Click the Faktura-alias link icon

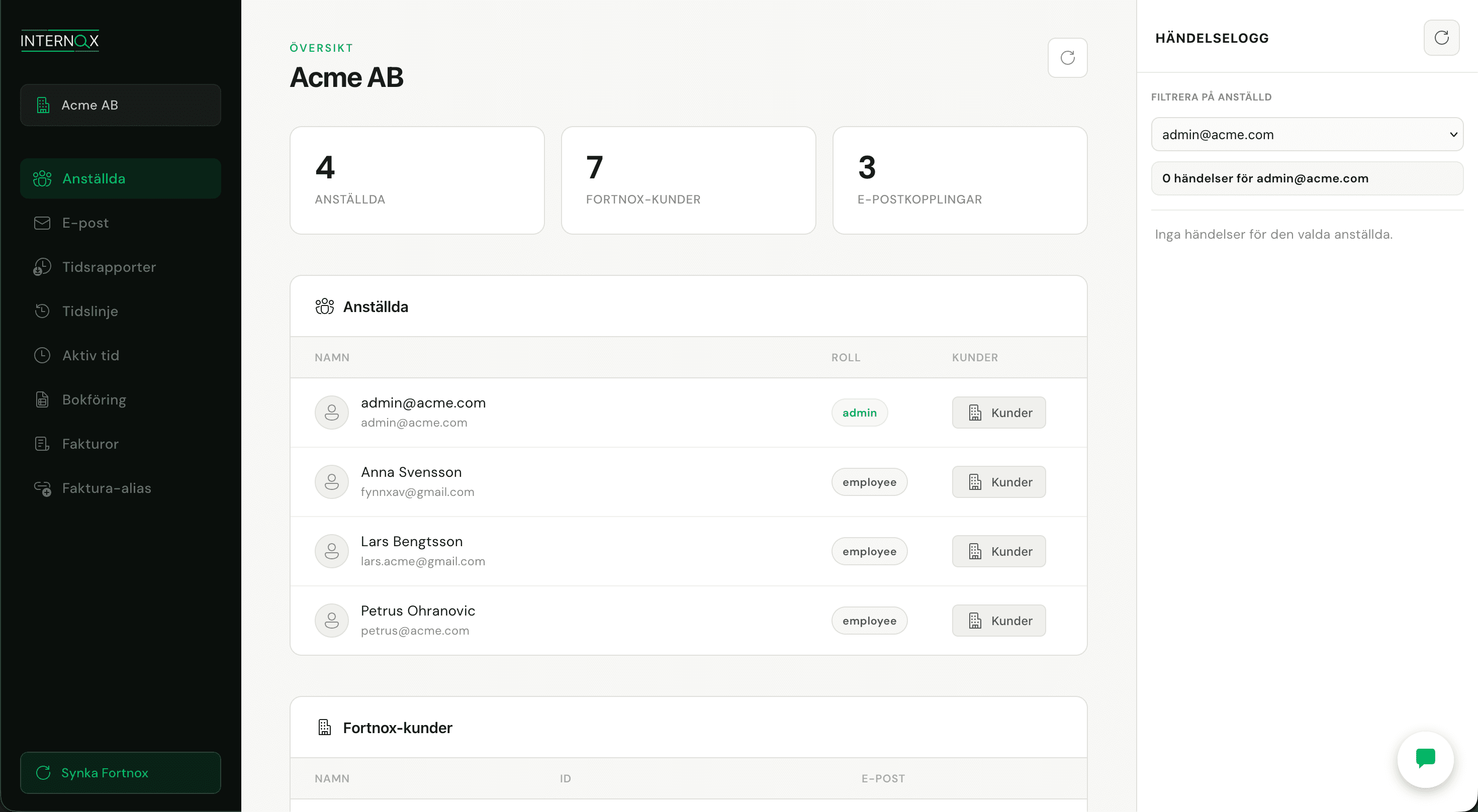click(x=42, y=488)
